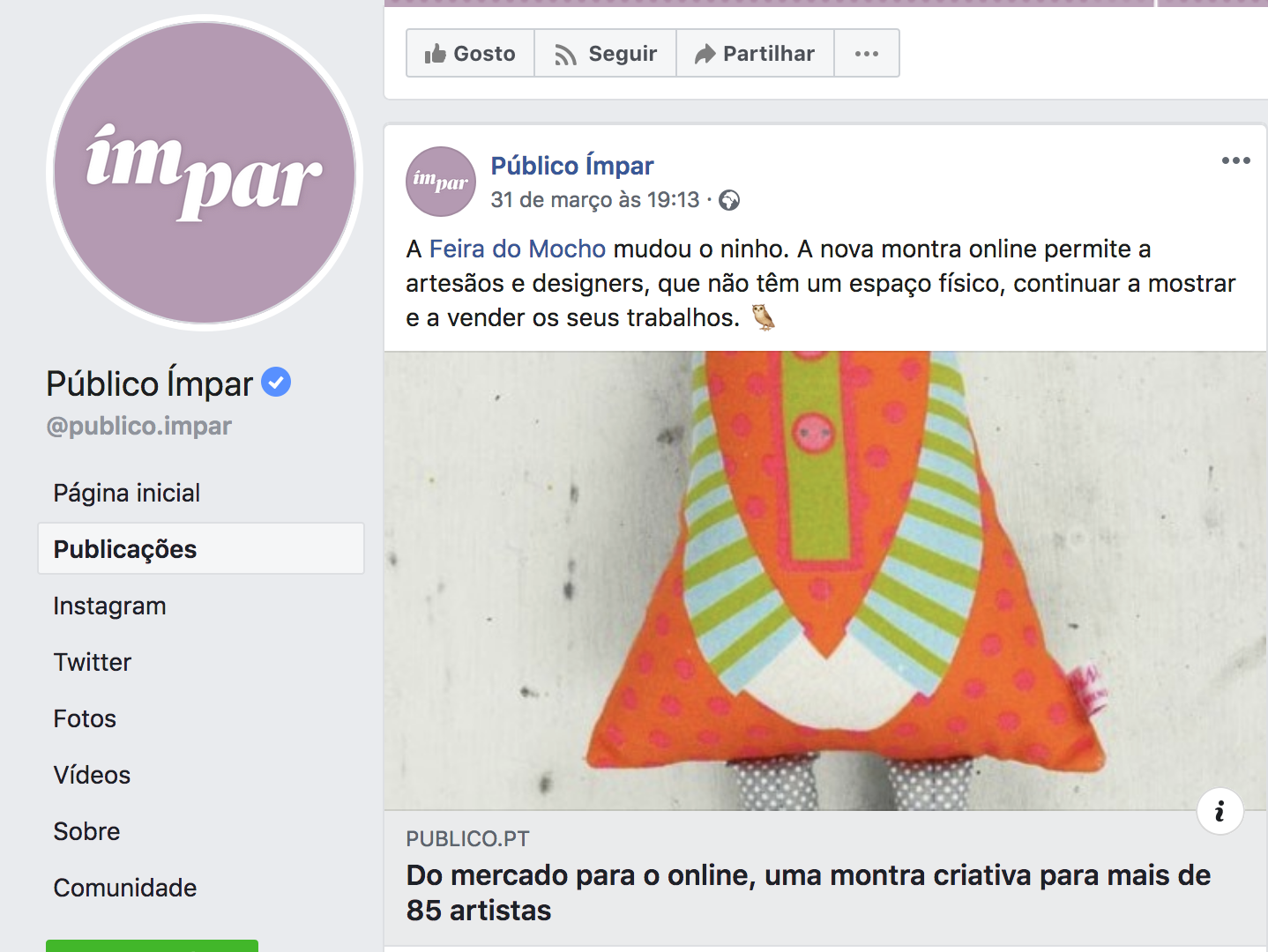
Task: Click the small ímpar post avatar
Action: pos(441,182)
